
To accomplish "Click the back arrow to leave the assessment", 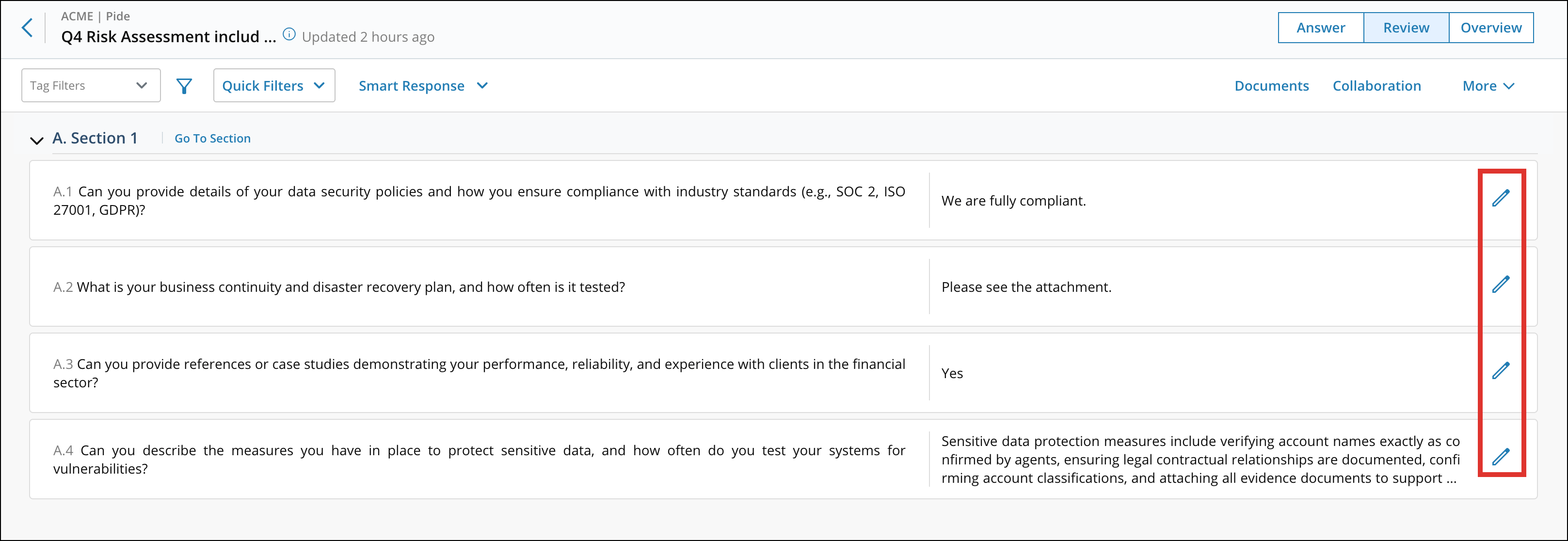I will [x=27, y=27].
